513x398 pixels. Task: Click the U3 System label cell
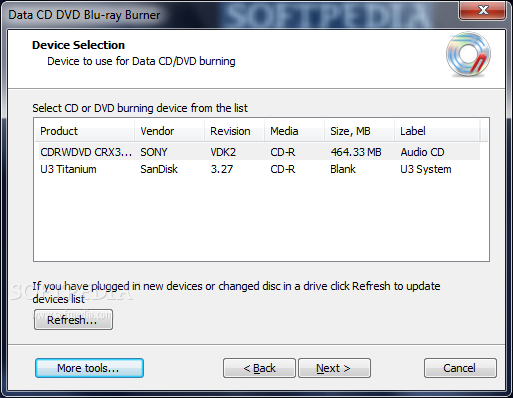coord(426,169)
